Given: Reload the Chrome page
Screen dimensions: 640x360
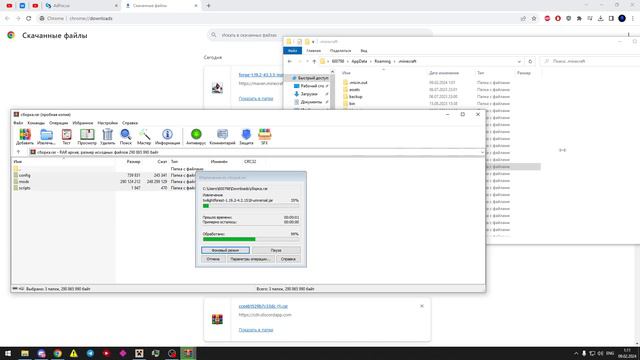Looking at the screenshot, I should (x=29, y=18).
